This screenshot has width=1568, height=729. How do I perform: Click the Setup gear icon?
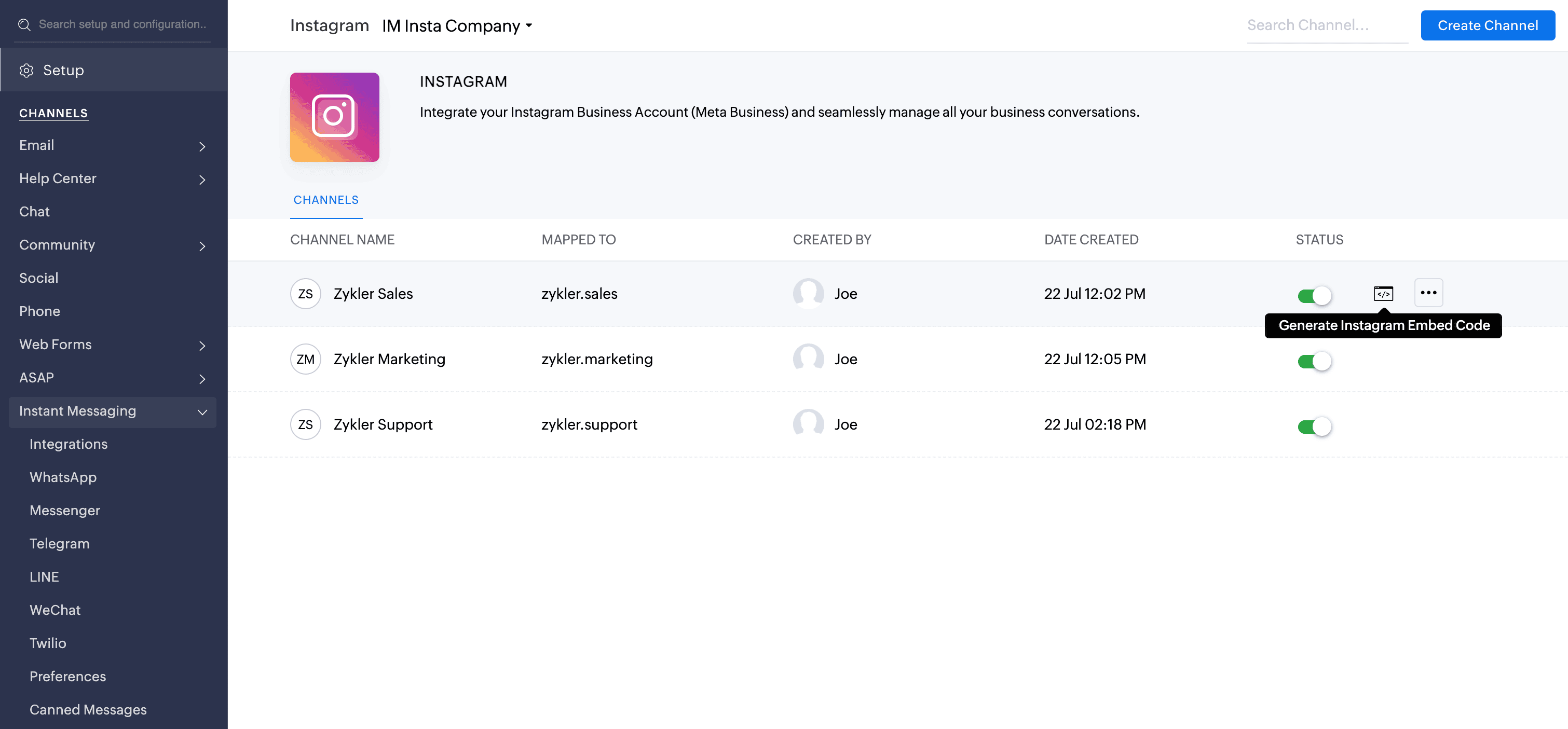(x=26, y=71)
